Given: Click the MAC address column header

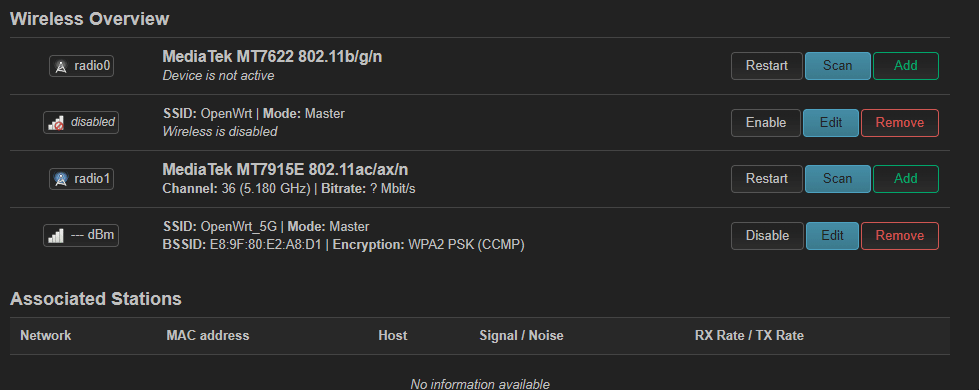Looking at the screenshot, I should coord(208,336).
